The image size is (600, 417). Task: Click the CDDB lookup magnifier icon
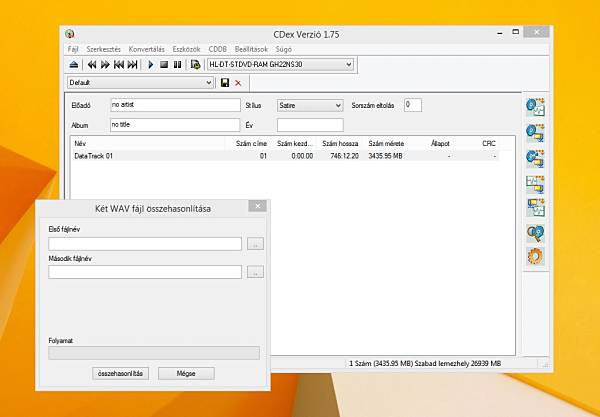click(535, 233)
